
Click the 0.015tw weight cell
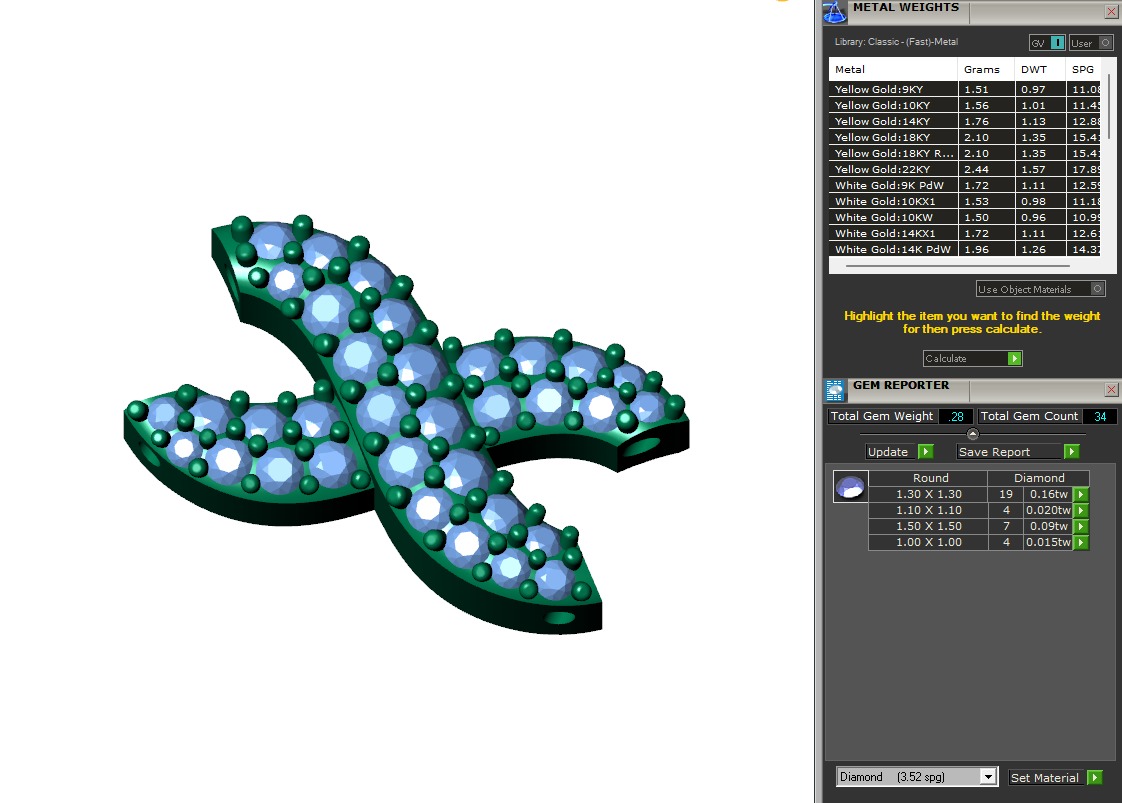click(1049, 542)
